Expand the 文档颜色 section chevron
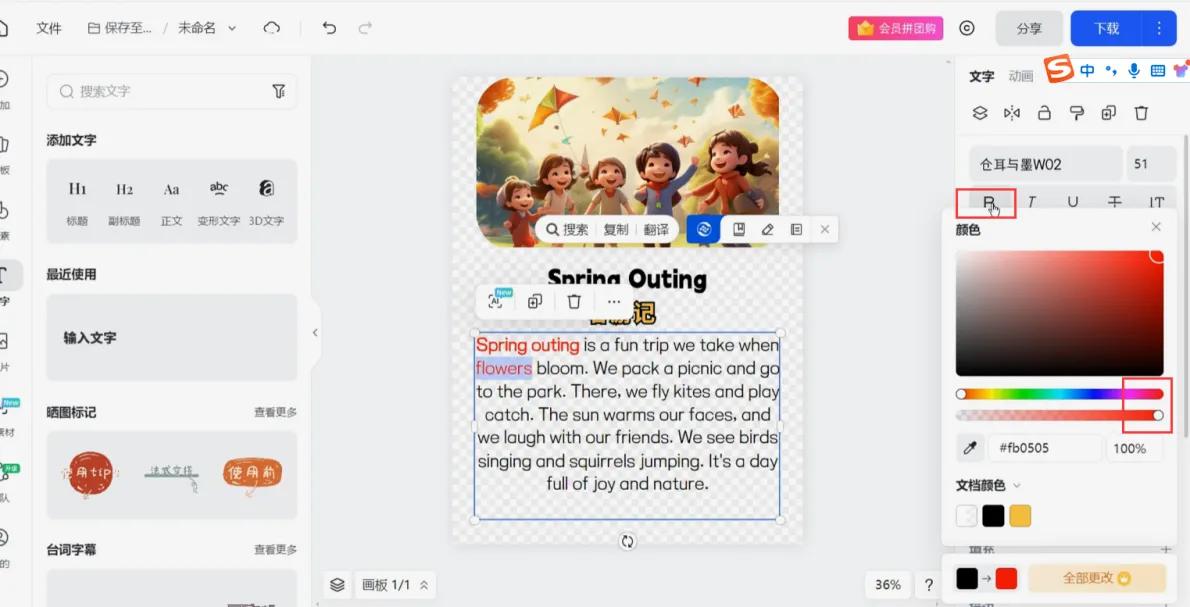The width and height of the screenshot is (1190, 607). pos(1017,486)
